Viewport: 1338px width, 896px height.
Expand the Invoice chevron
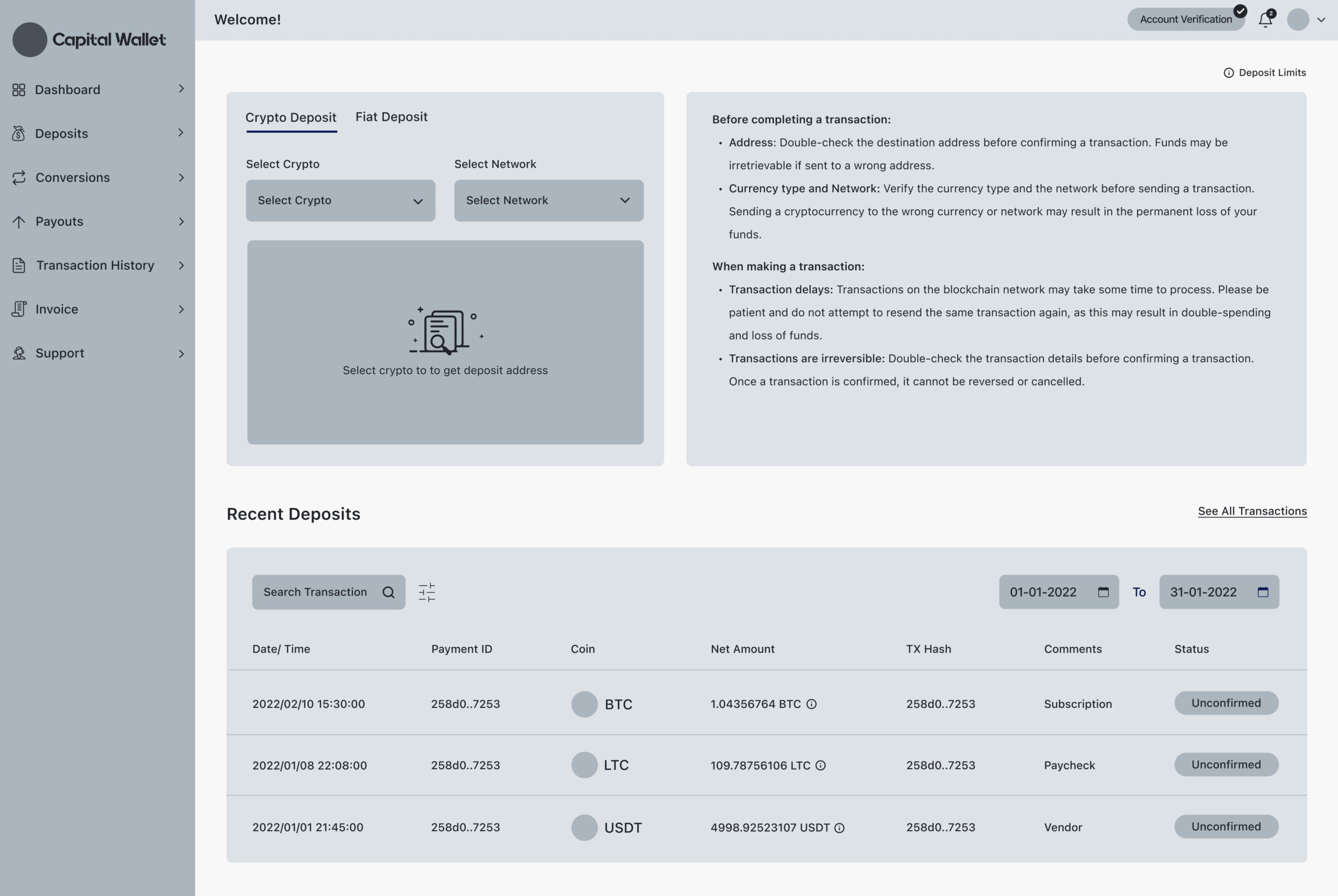click(181, 309)
